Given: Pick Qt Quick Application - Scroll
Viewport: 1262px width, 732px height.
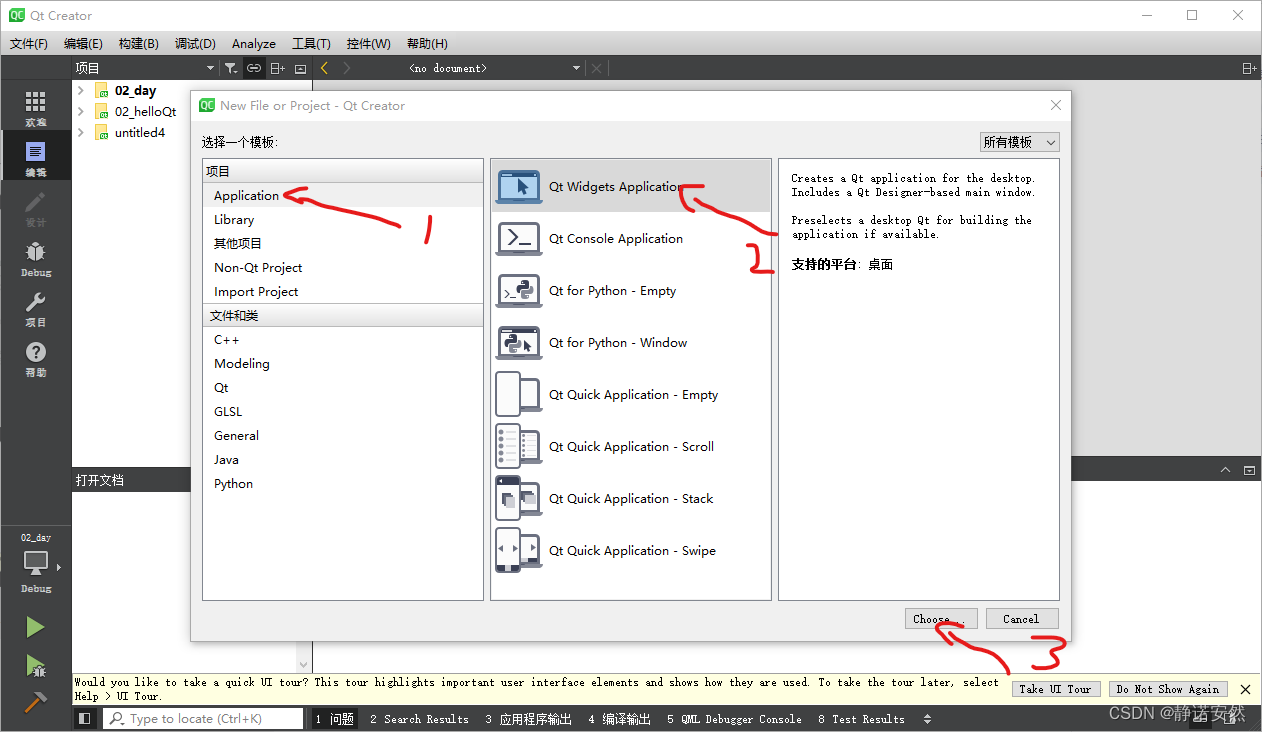Looking at the screenshot, I should point(631,446).
